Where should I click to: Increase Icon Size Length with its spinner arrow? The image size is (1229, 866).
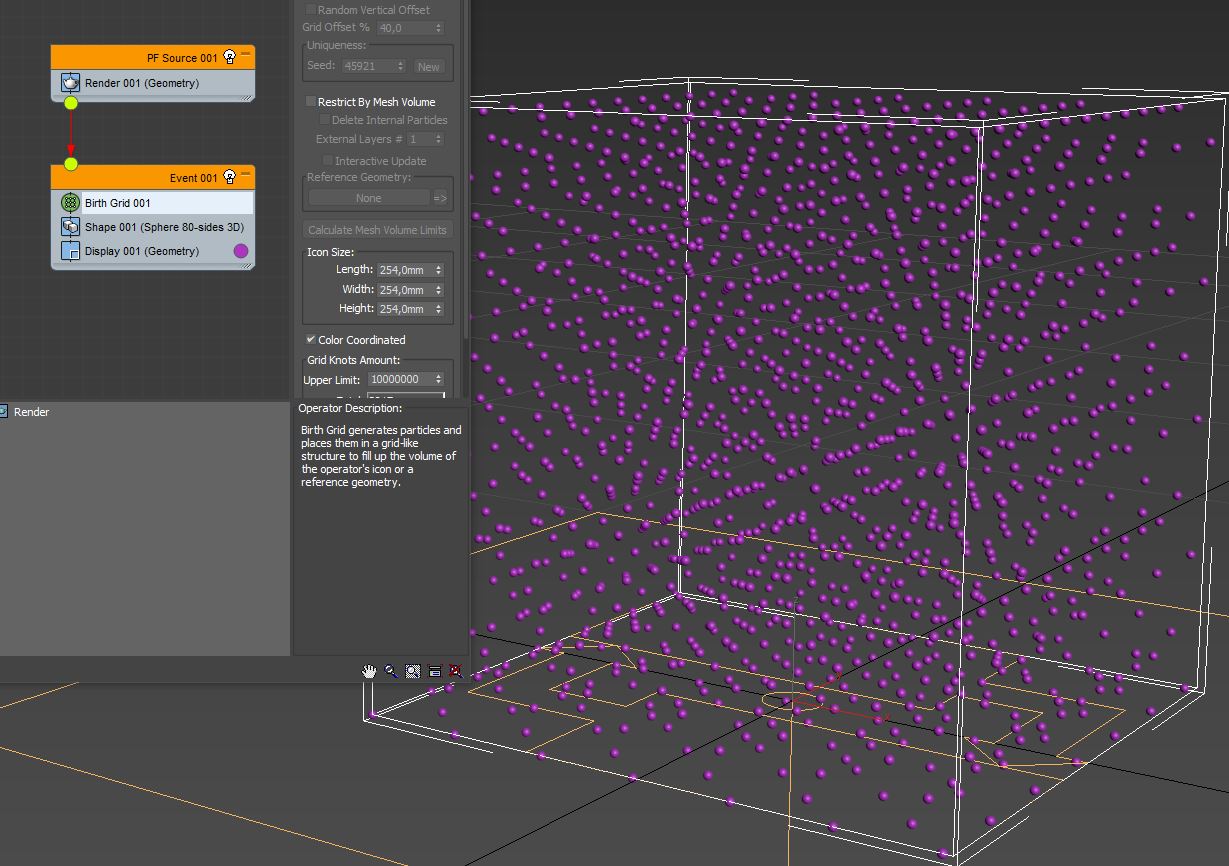(437, 266)
